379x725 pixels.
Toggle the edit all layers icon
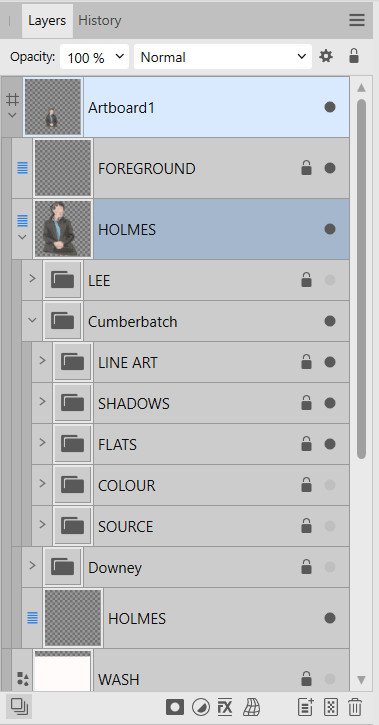pyautogui.click(x=19, y=707)
